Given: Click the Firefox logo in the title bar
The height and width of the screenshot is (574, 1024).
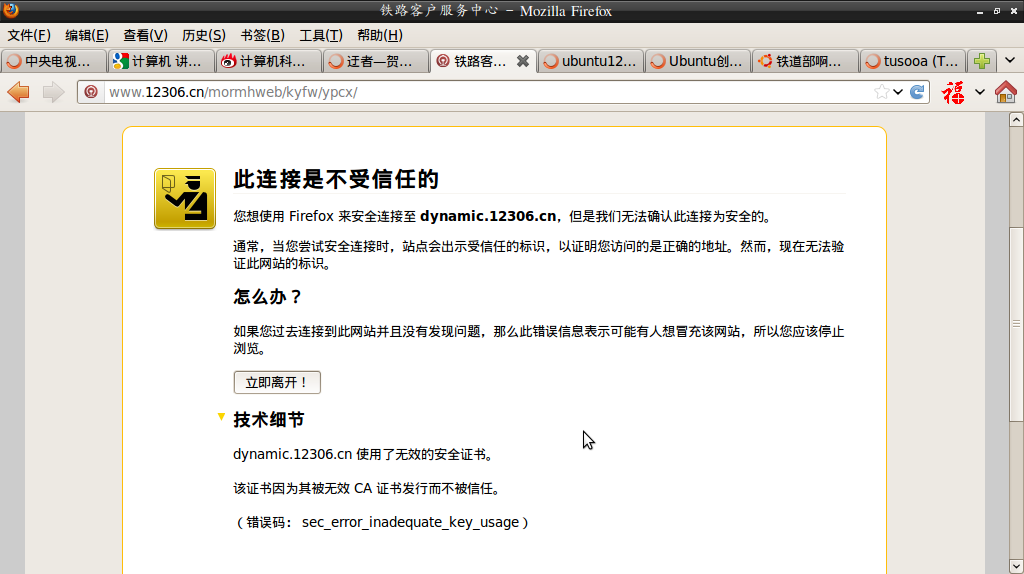Looking at the screenshot, I should pos(11,10).
